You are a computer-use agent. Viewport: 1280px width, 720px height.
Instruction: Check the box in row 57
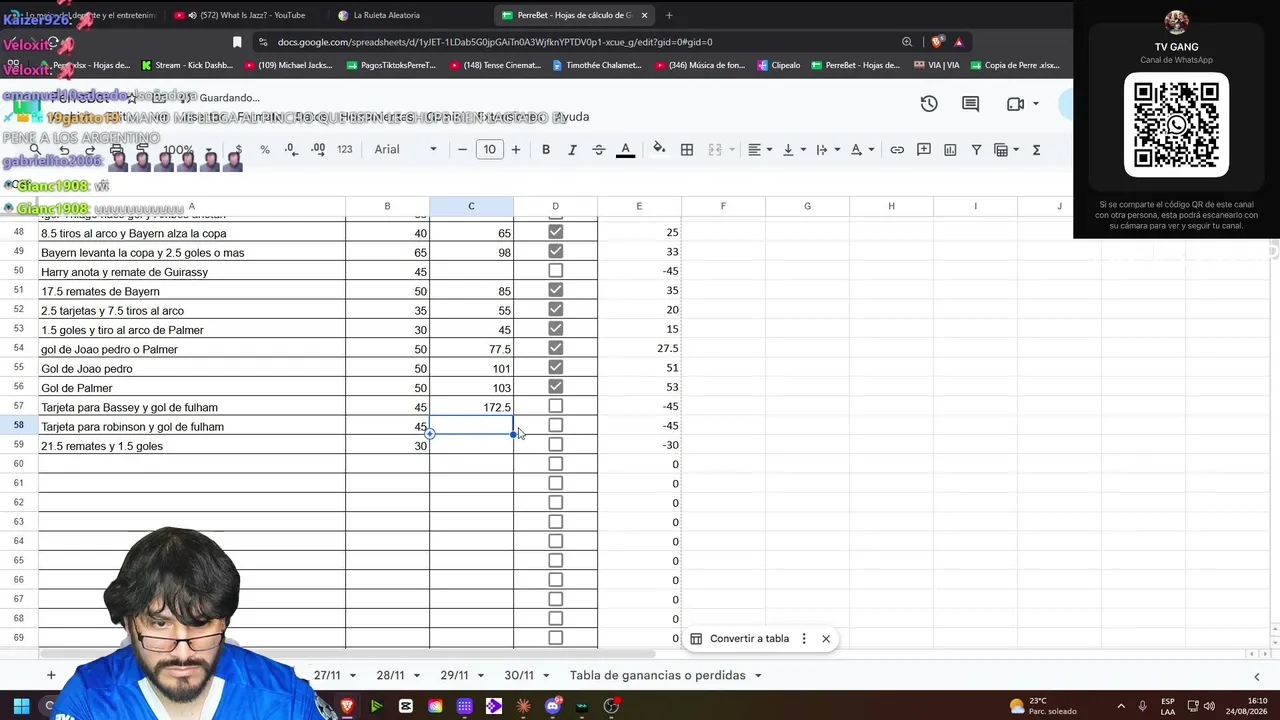click(556, 406)
